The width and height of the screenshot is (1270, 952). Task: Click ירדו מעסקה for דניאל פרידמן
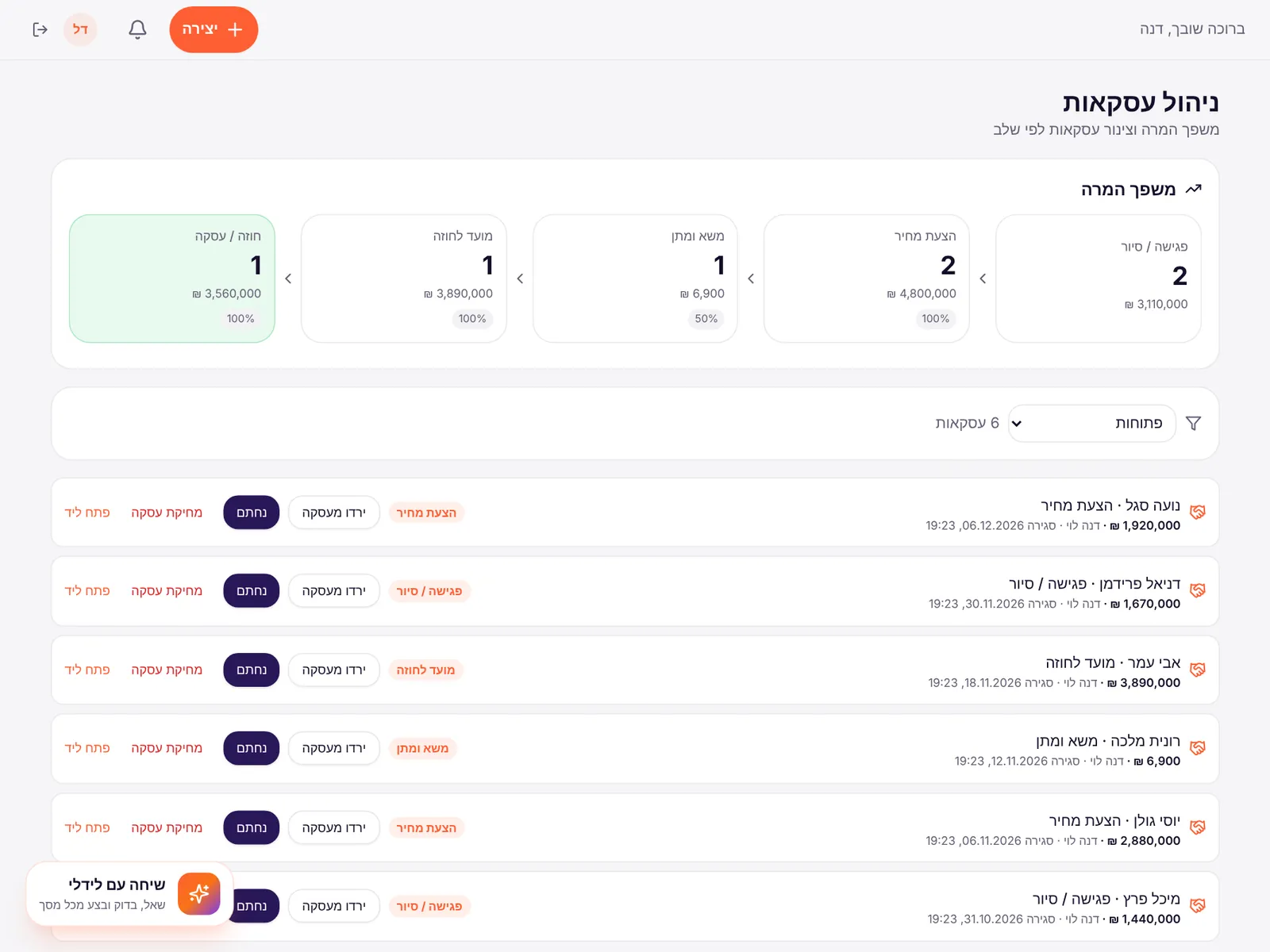[334, 591]
